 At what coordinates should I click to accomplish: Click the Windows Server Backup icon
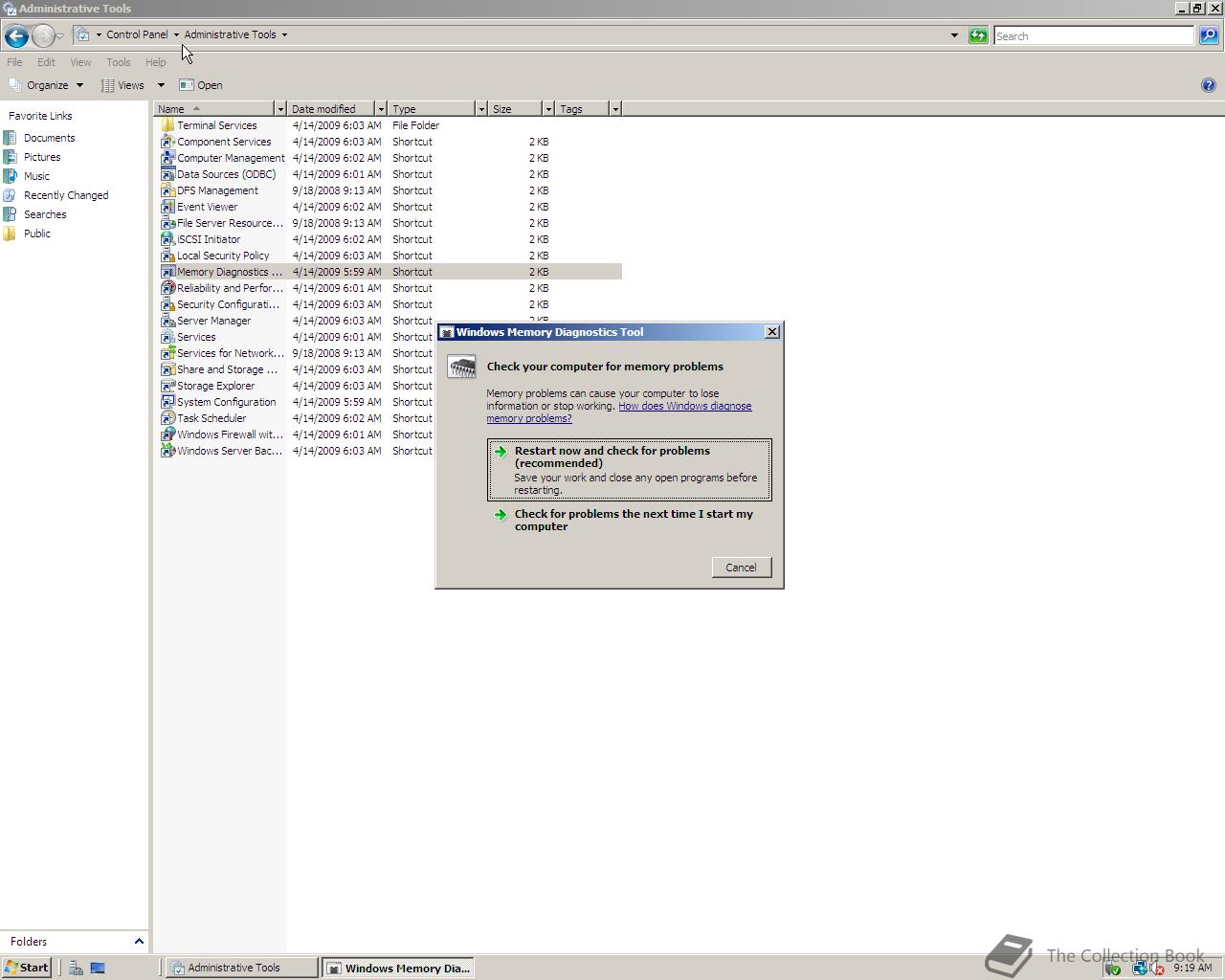coord(167,451)
